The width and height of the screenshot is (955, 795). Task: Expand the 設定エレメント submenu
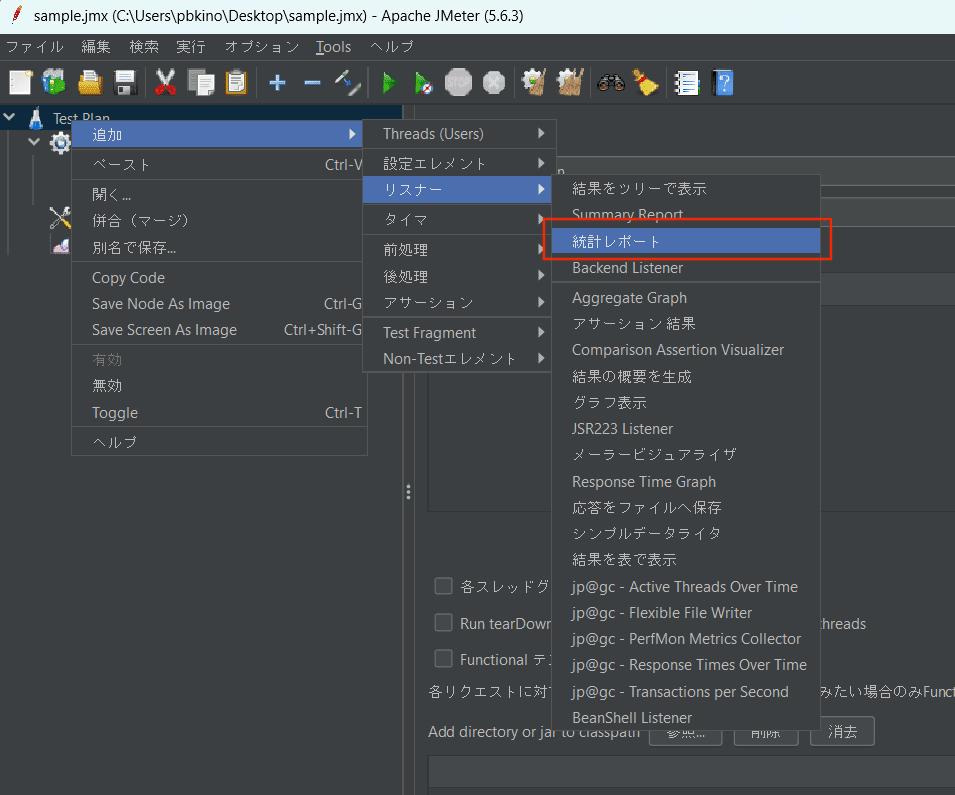pyautogui.click(x=459, y=163)
